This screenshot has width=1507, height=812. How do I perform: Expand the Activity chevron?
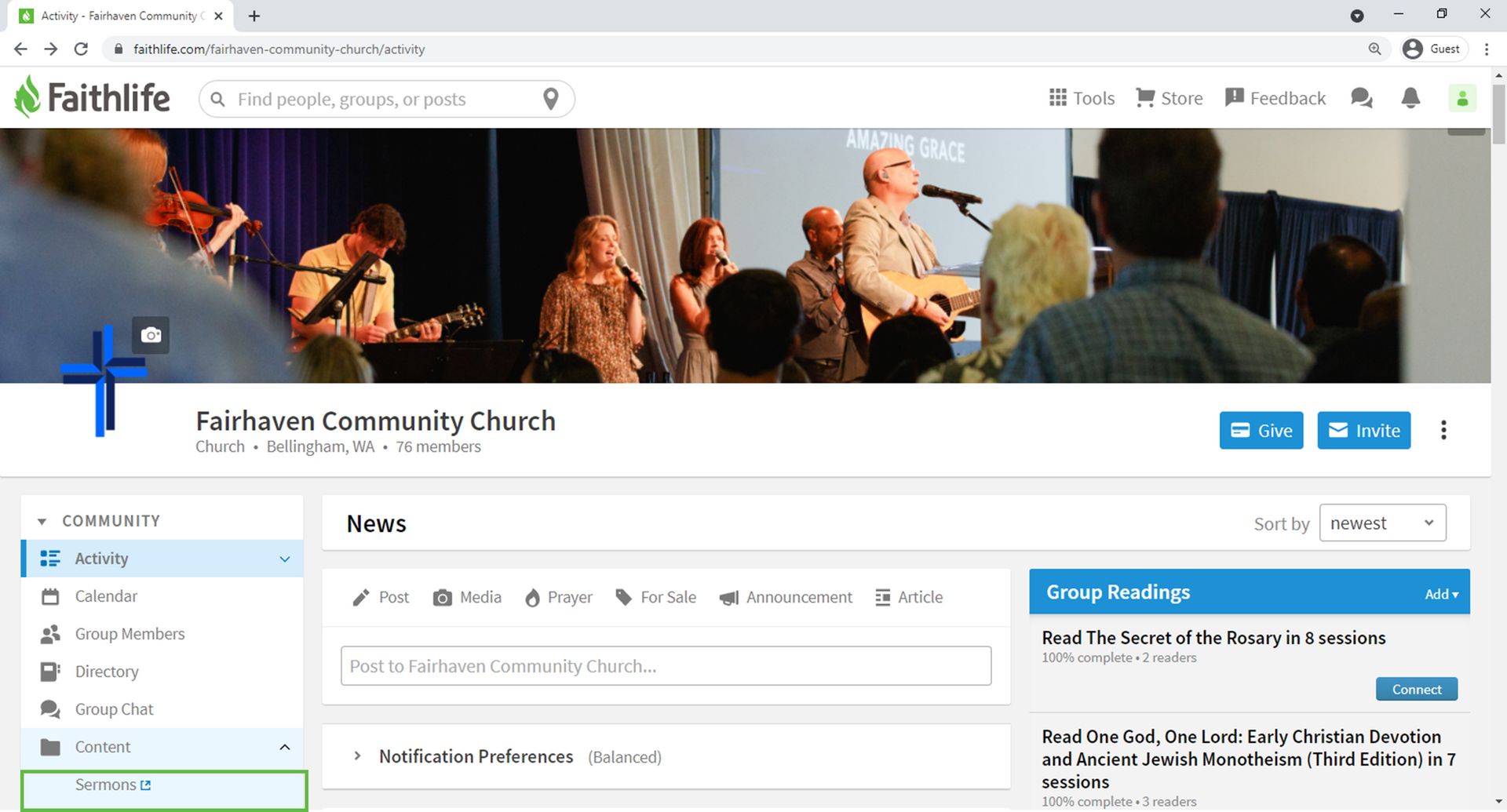click(x=285, y=559)
